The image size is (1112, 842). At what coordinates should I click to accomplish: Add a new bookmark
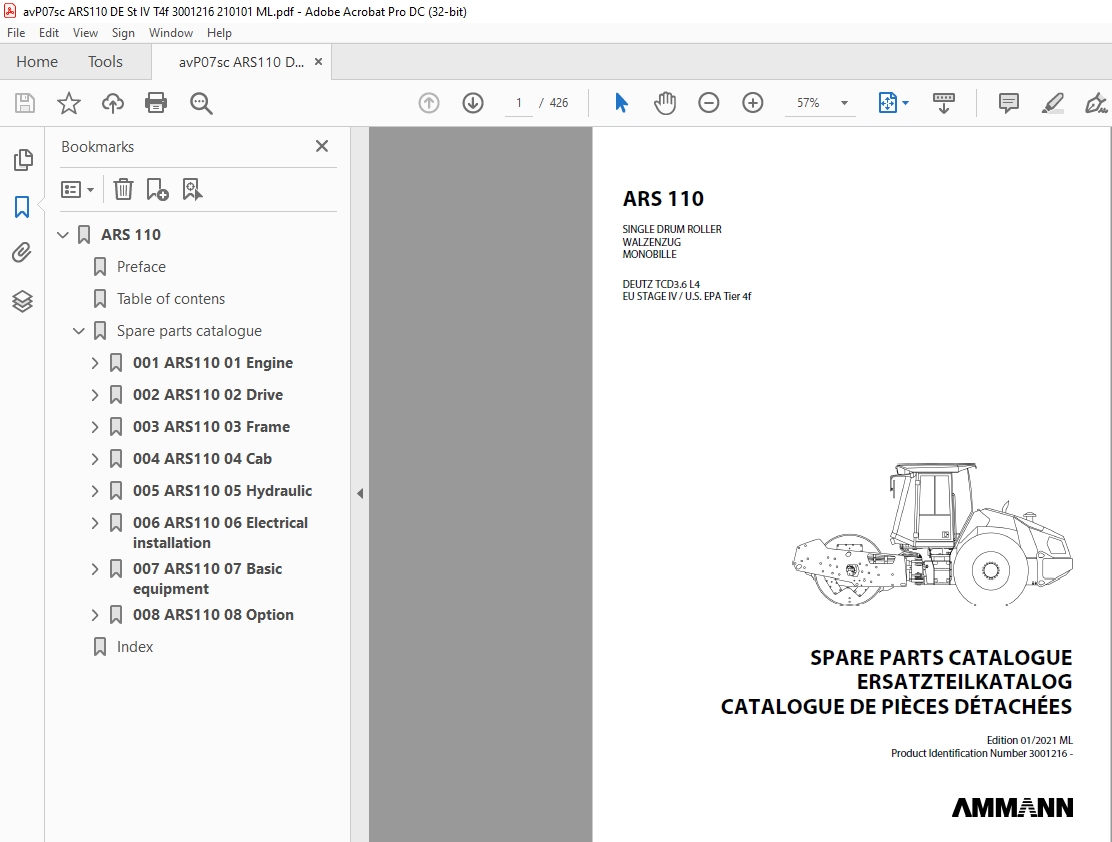[157, 189]
